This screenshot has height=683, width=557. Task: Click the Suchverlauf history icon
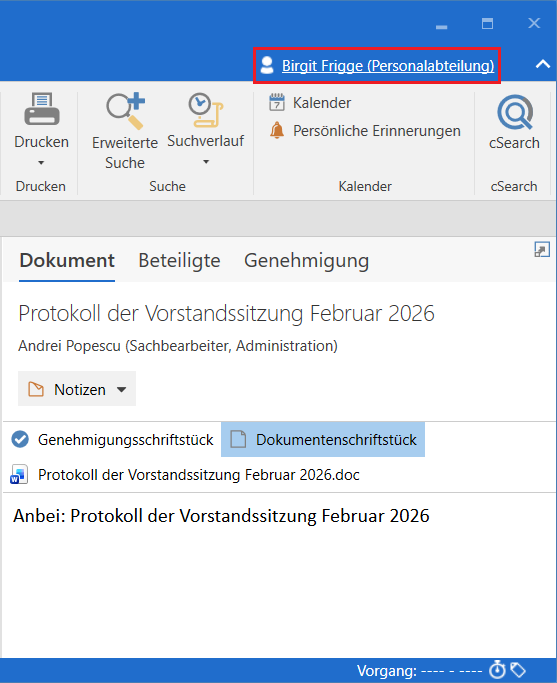(x=206, y=109)
